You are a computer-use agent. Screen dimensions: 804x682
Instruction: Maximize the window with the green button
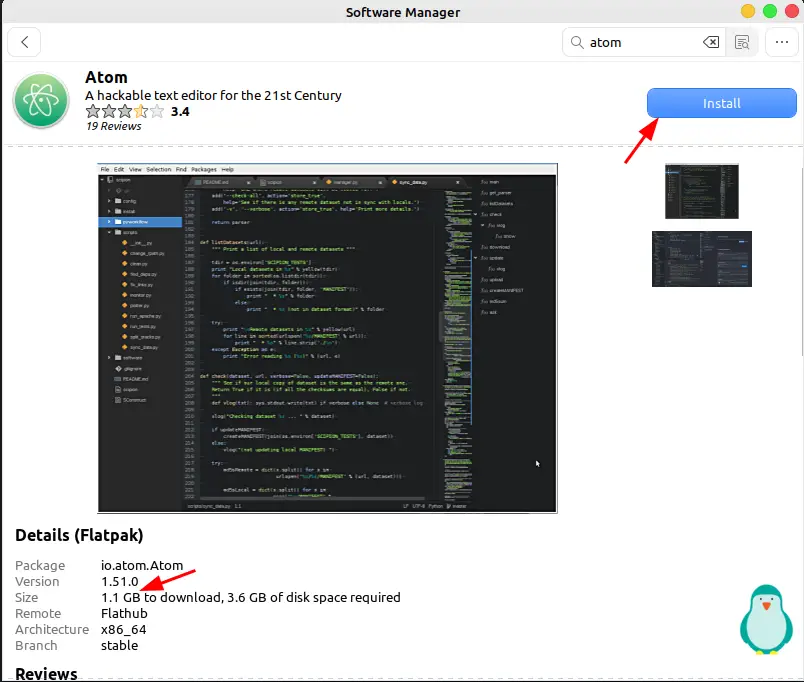tap(770, 11)
